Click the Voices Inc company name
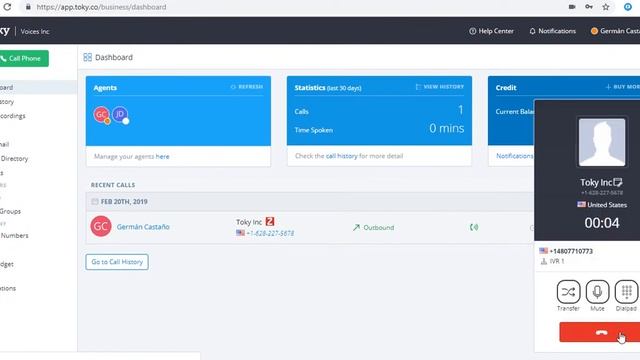Image resolution: width=640 pixels, height=360 pixels. point(35,31)
